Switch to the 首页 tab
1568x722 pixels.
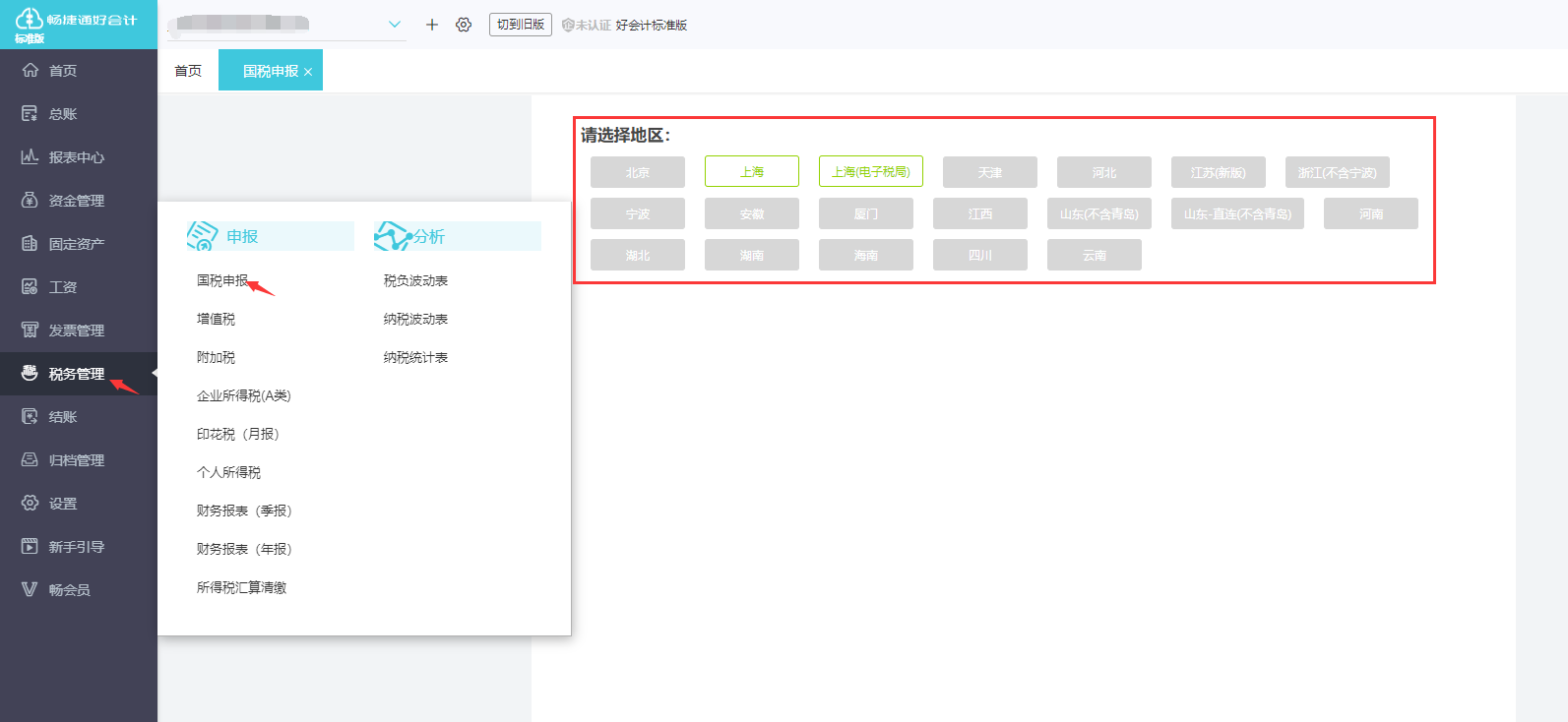188,71
